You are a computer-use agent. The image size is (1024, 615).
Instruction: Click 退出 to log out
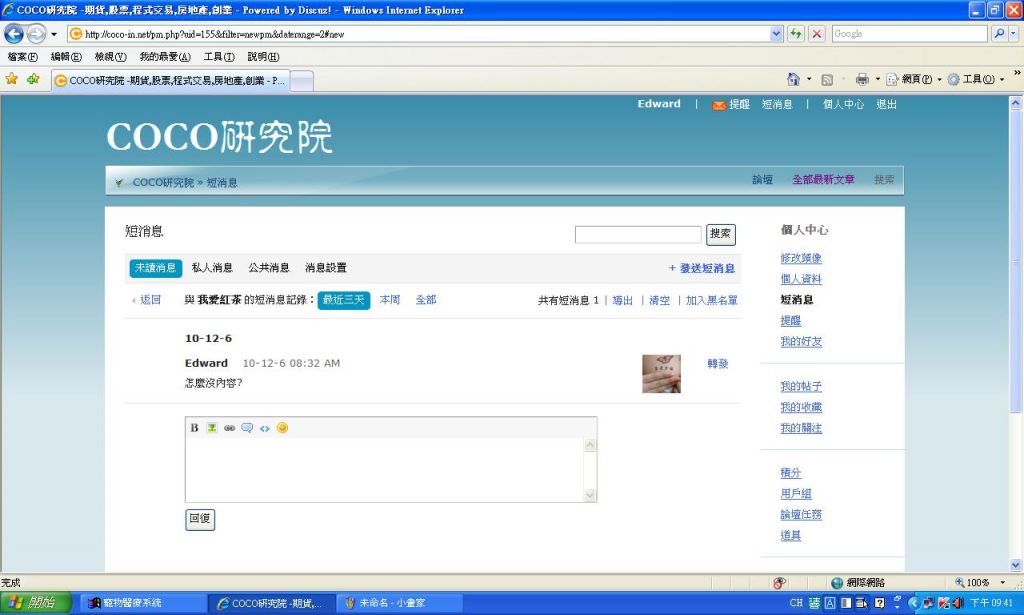pyautogui.click(x=886, y=104)
